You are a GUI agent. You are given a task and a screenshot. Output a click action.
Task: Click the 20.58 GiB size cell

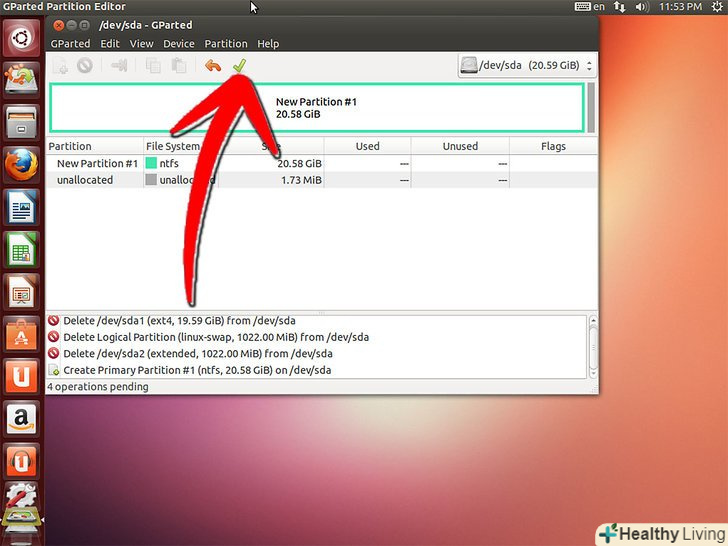click(x=299, y=163)
